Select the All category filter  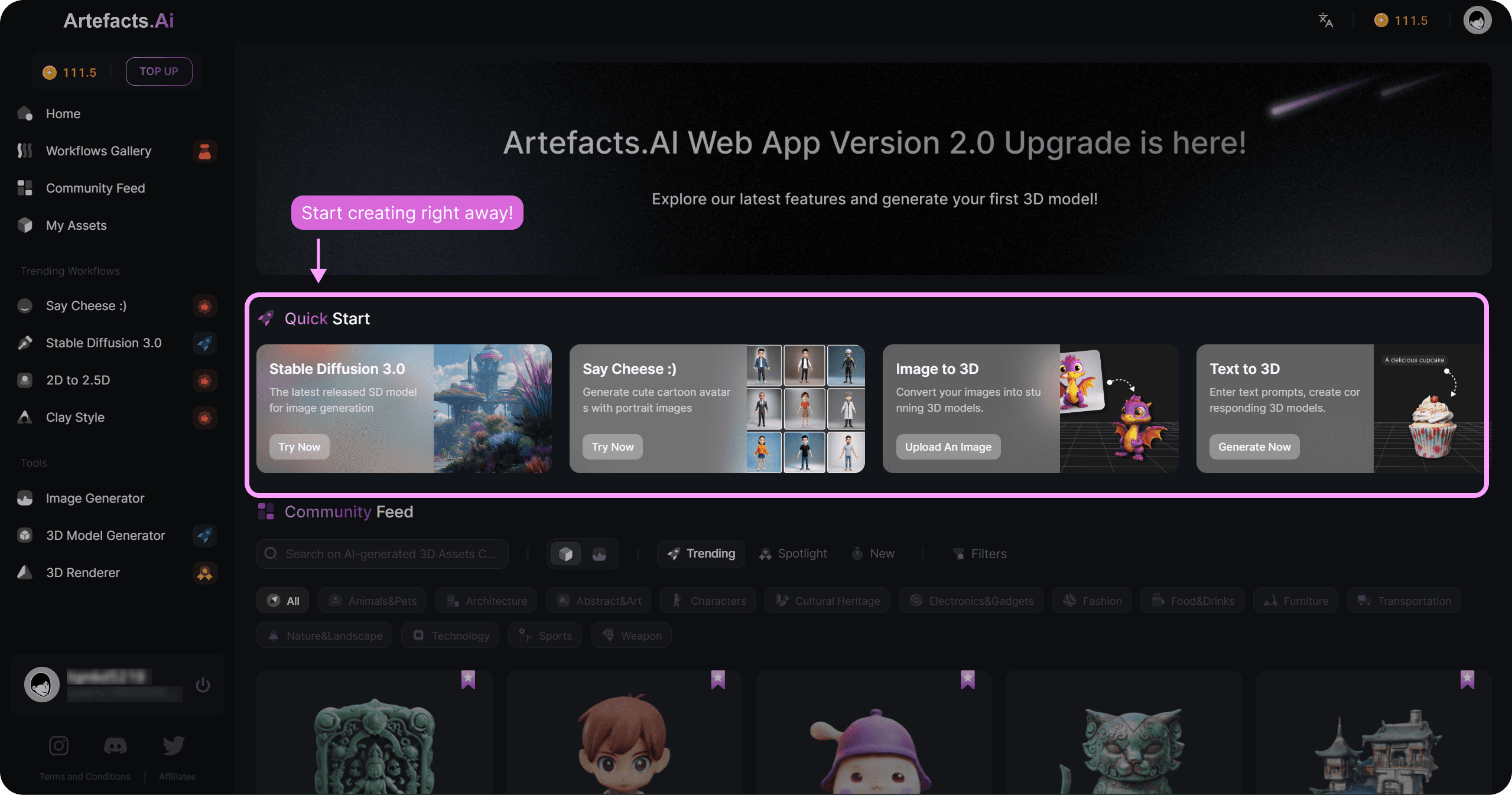(x=284, y=601)
